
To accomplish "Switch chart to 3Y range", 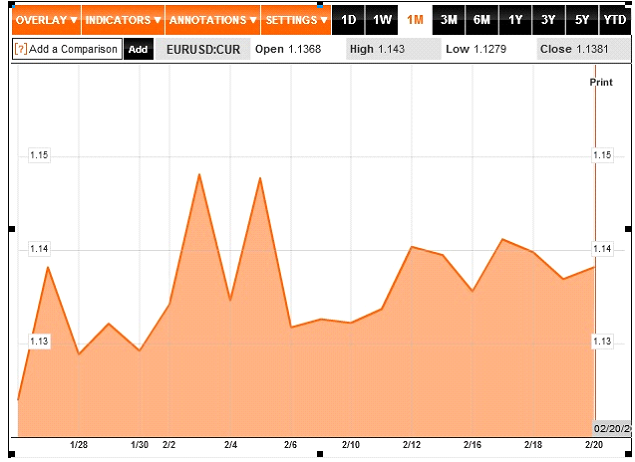I will (548, 19).
